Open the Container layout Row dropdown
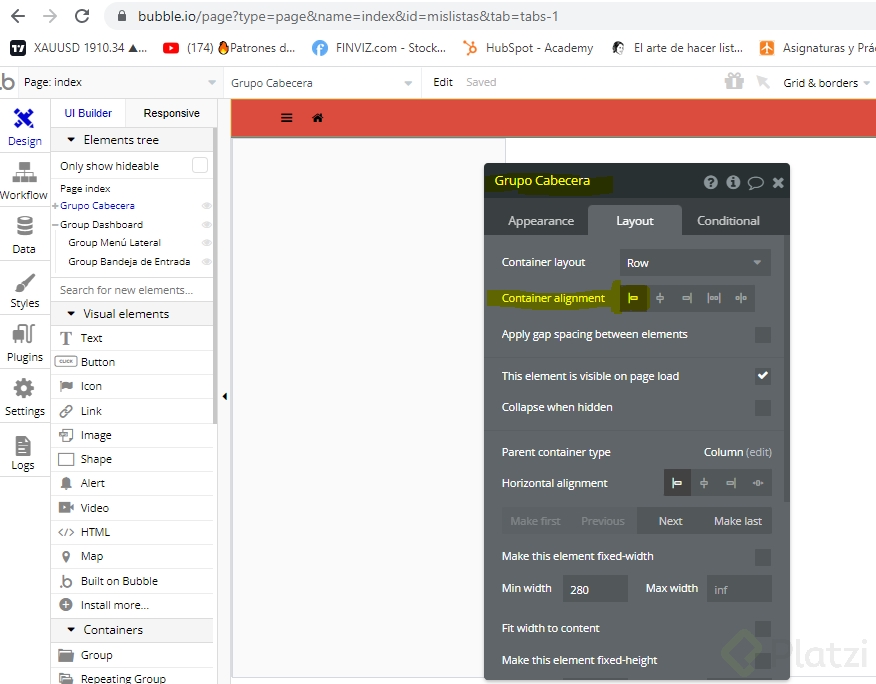 [x=695, y=263]
